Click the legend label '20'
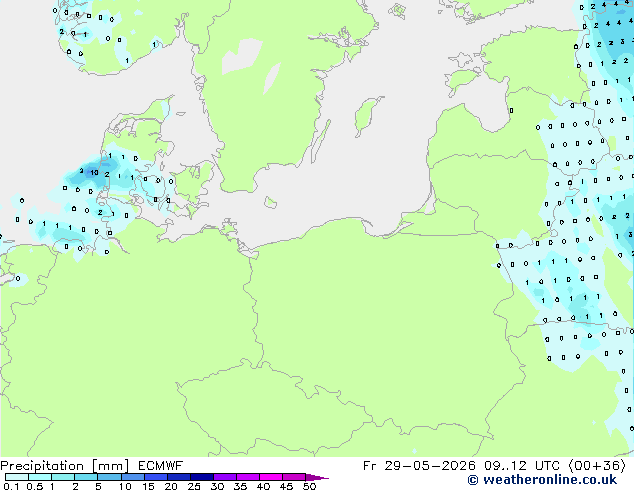The height and width of the screenshot is (490, 634). point(171,486)
